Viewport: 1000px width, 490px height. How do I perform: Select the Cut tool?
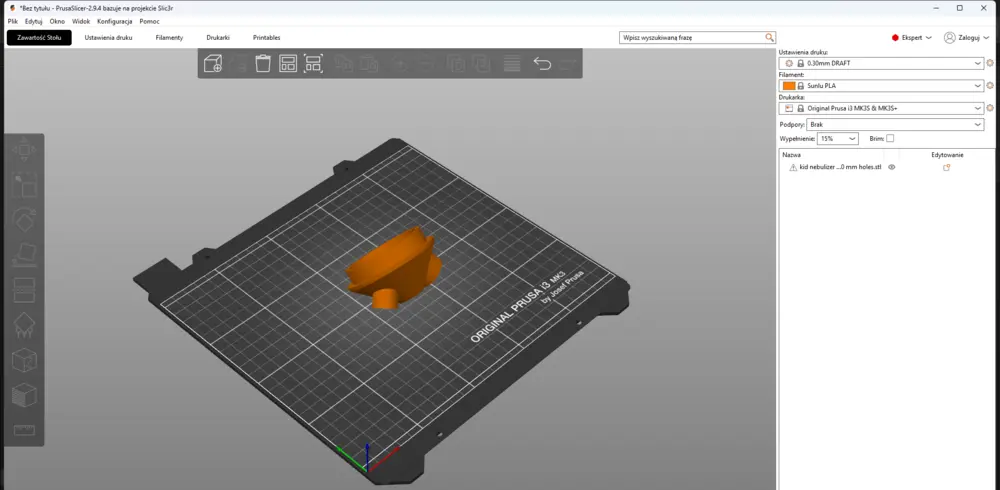(x=24, y=290)
